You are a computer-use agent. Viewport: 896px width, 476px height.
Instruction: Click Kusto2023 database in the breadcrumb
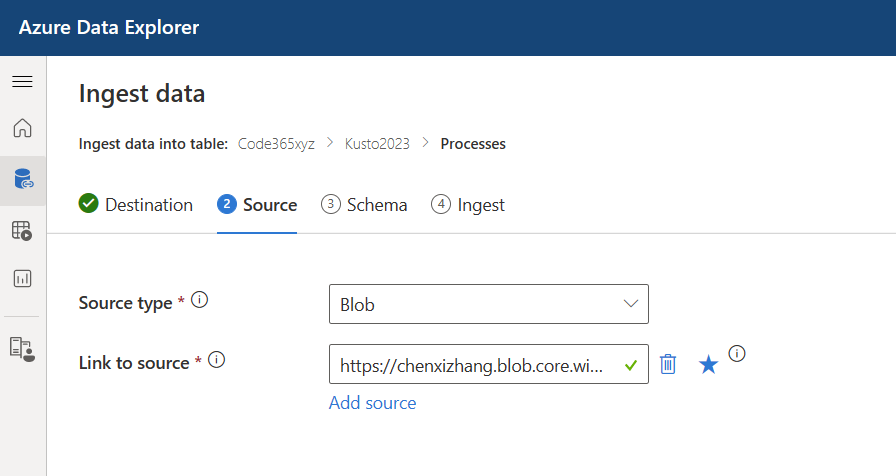coord(377,143)
